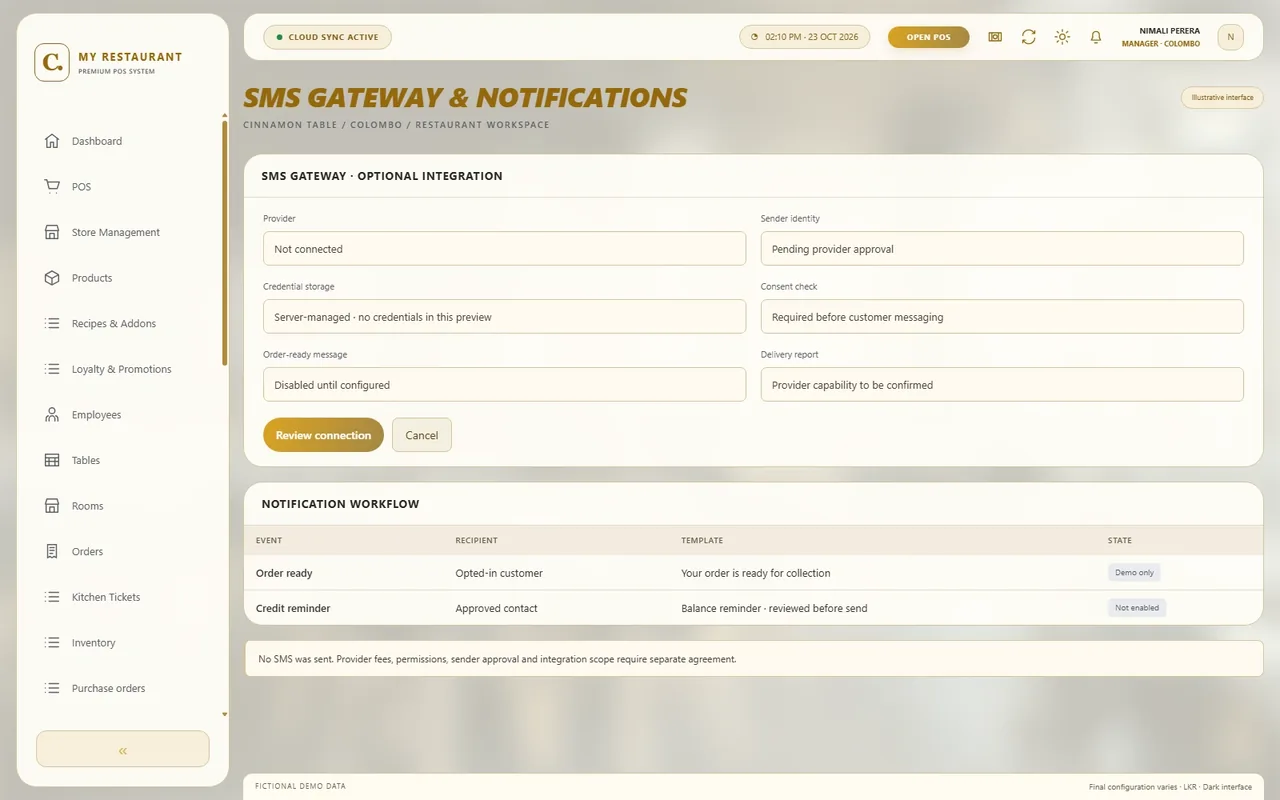Image resolution: width=1280 pixels, height=800 pixels.
Task: Click the sidebar scroll down arrow
Action: pyautogui.click(x=224, y=715)
